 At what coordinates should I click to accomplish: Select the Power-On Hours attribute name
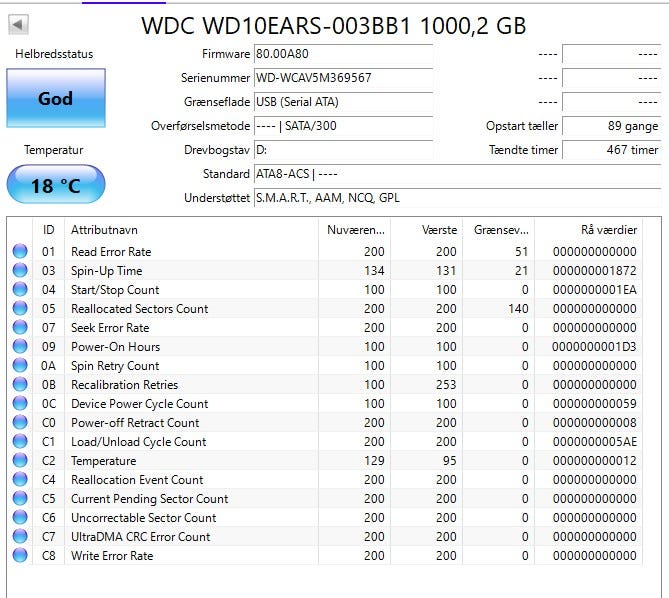(115, 347)
